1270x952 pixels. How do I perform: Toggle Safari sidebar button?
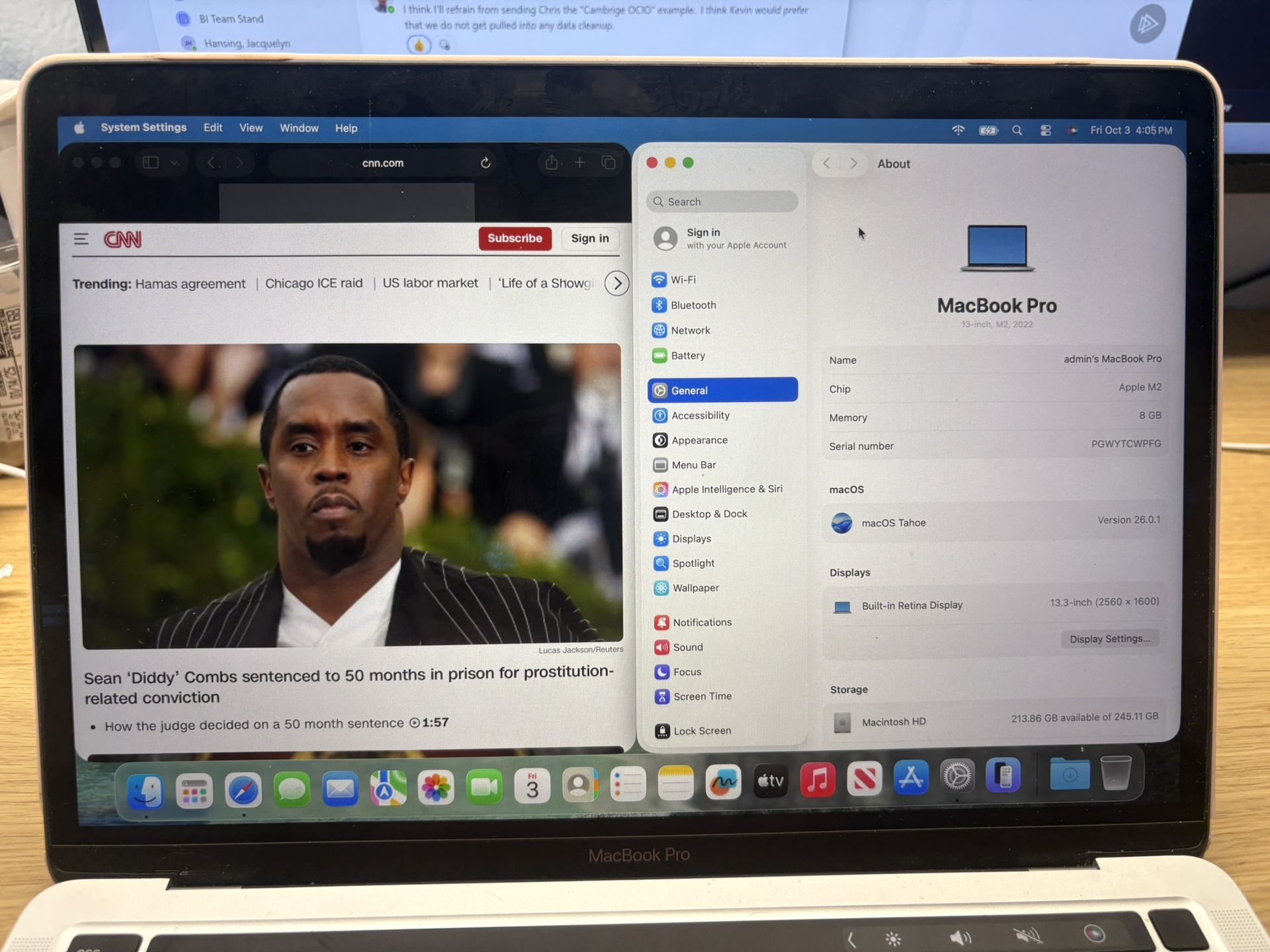(x=151, y=163)
